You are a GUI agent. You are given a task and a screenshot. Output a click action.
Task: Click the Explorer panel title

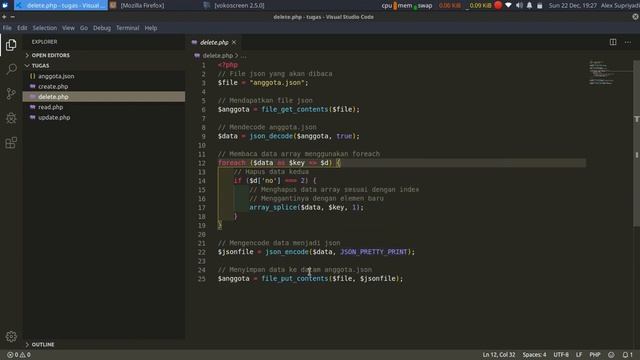pos(44,42)
